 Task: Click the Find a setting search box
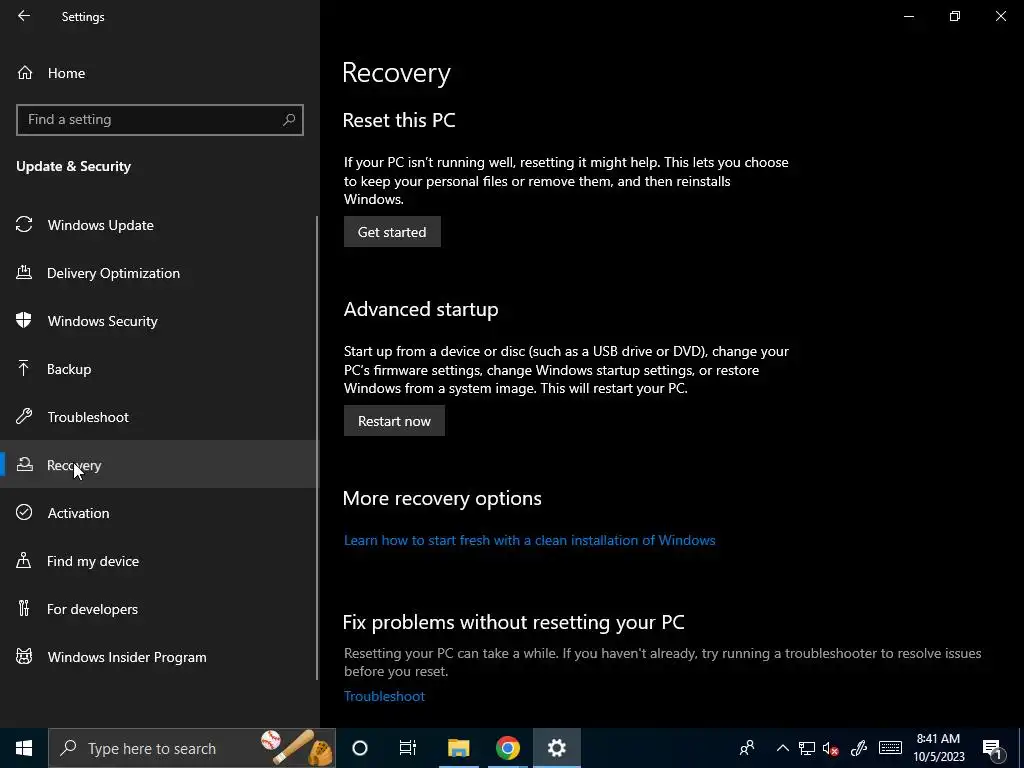[x=159, y=120]
